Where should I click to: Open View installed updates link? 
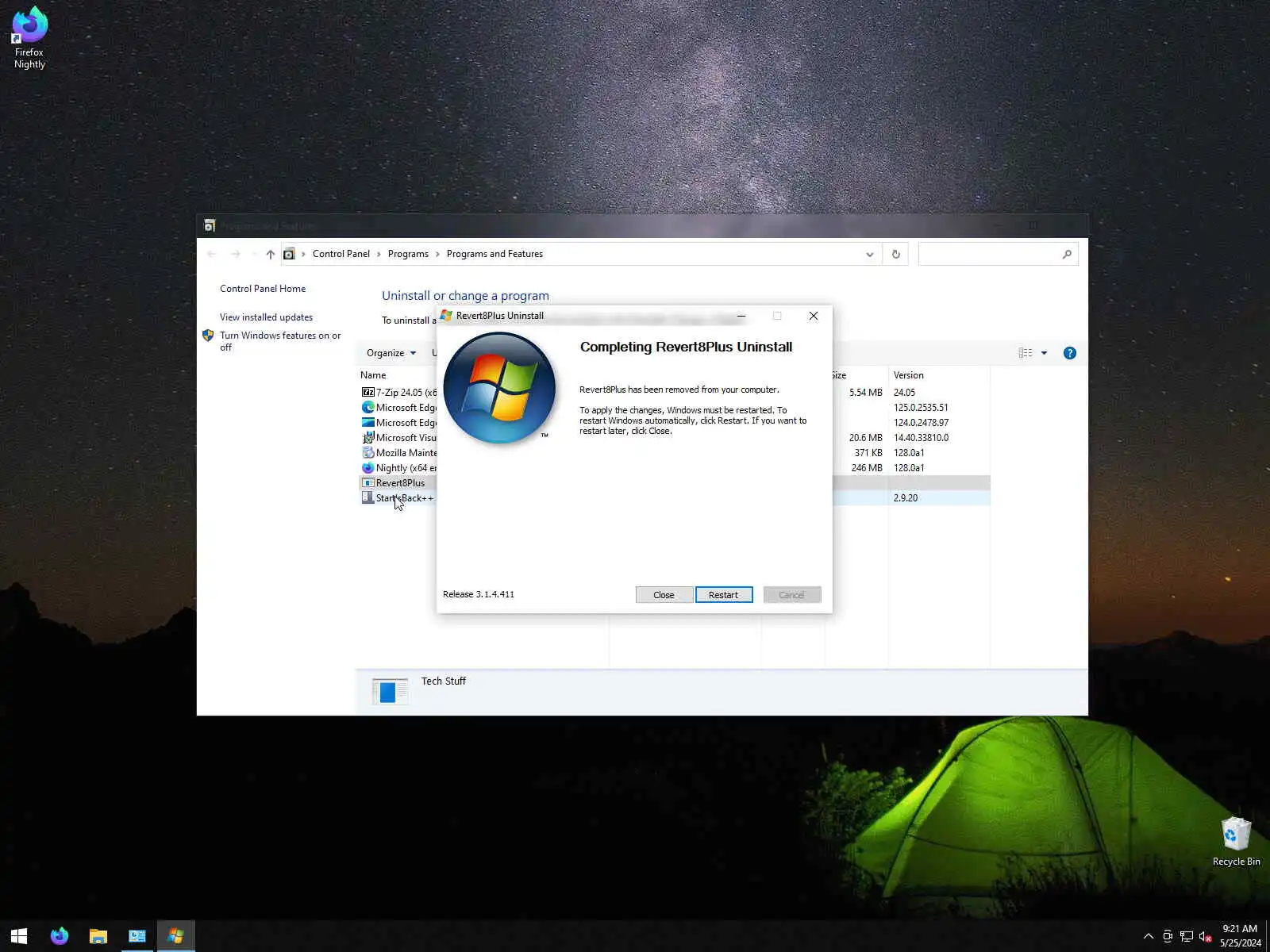click(266, 317)
